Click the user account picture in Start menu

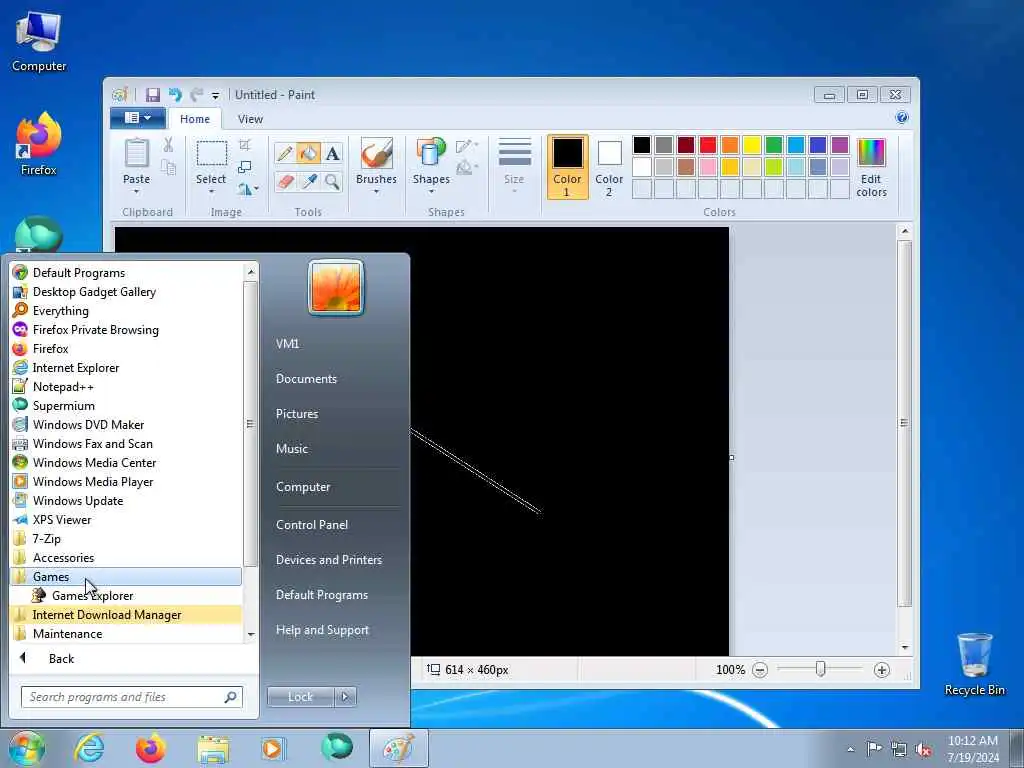[x=336, y=287]
